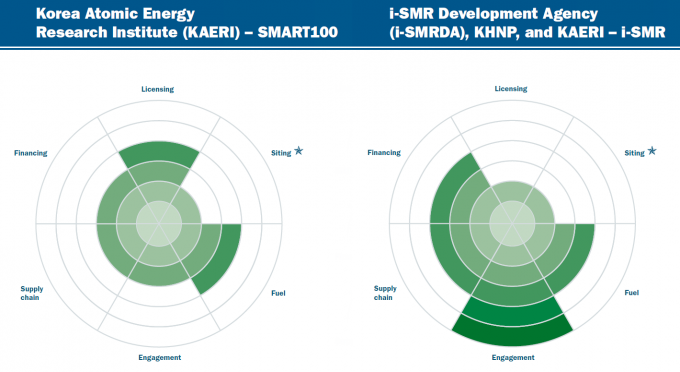Select the Licensing label on i-SMR chart
The image size is (680, 372).
click(x=511, y=89)
